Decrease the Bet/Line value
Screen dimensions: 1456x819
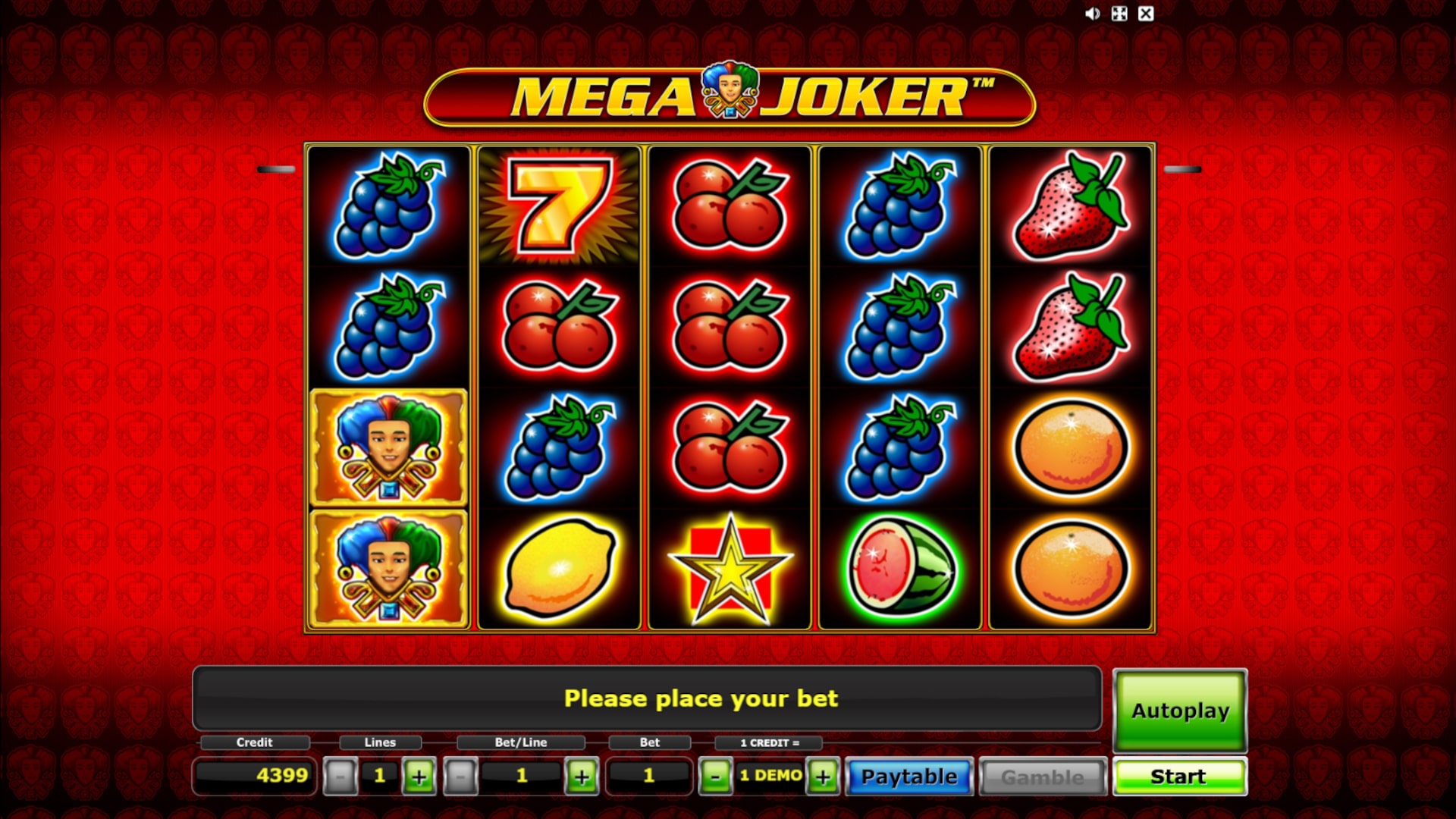coord(460,776)
